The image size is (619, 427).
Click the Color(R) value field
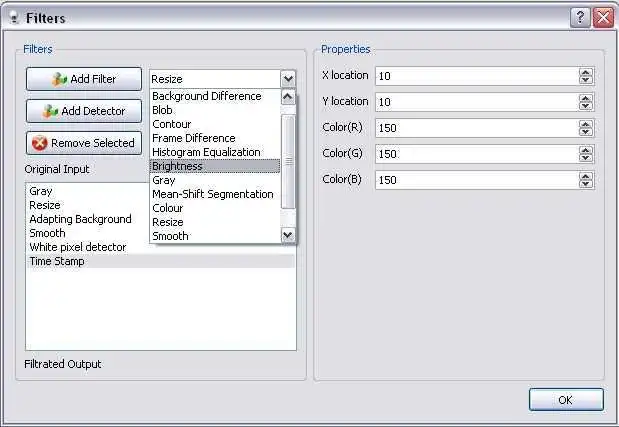pos(477,128)
